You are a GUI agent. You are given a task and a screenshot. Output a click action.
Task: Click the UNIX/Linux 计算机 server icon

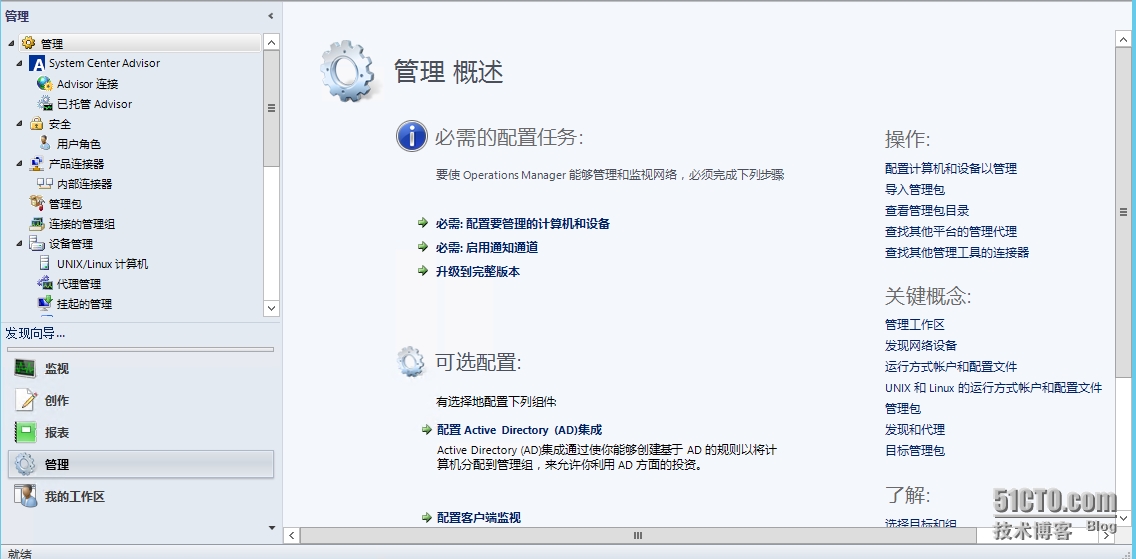point(45,264)
